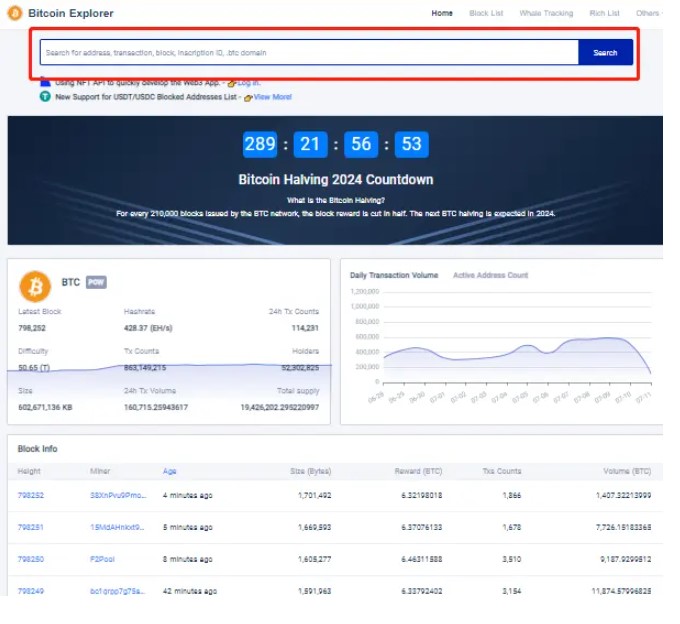Sort blocks by the Age column header
Screen dimensions: 680x624
click(170, 471)
